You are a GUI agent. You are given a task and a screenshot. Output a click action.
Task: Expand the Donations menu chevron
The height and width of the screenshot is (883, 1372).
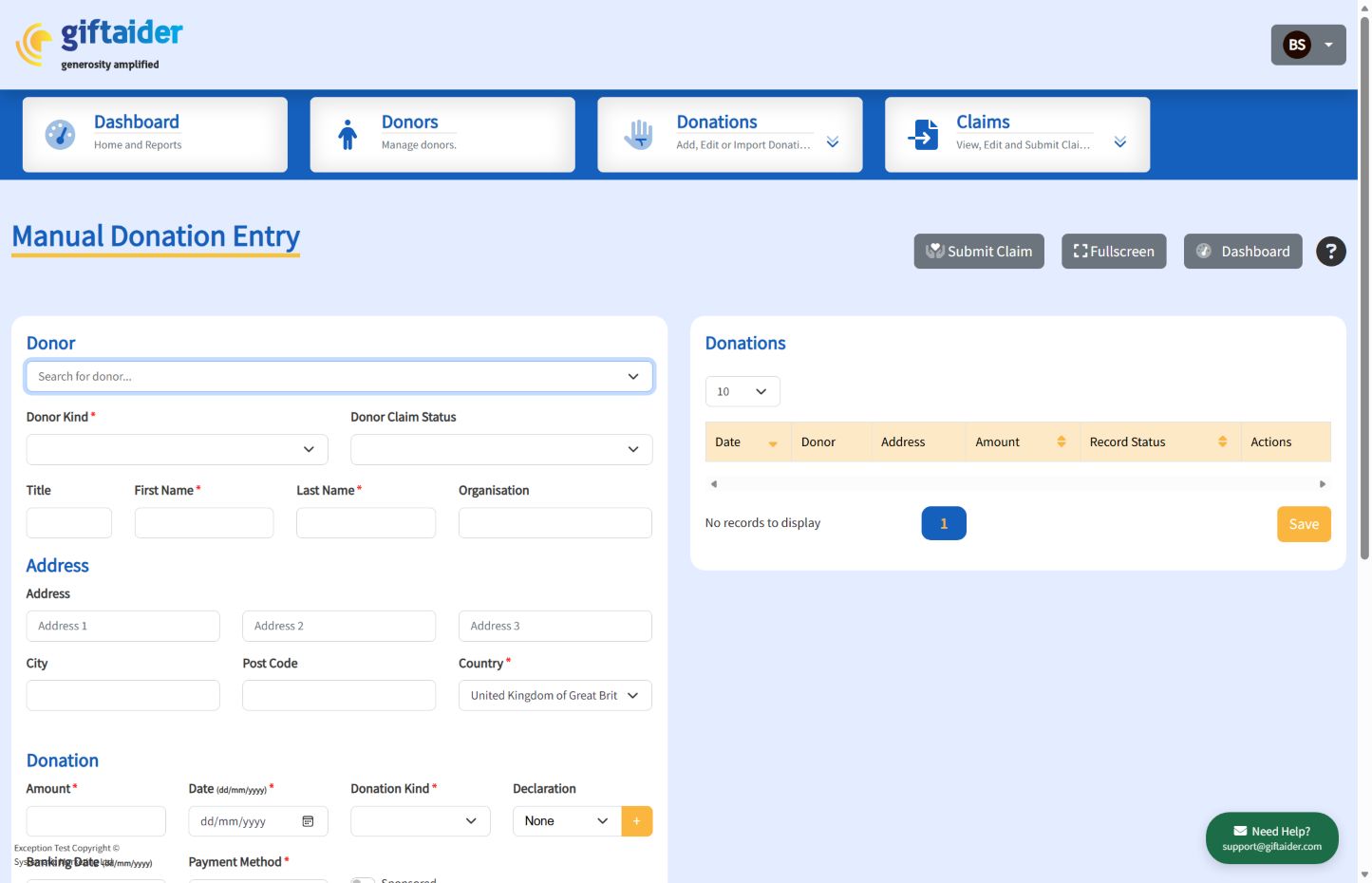pos(833,142)
